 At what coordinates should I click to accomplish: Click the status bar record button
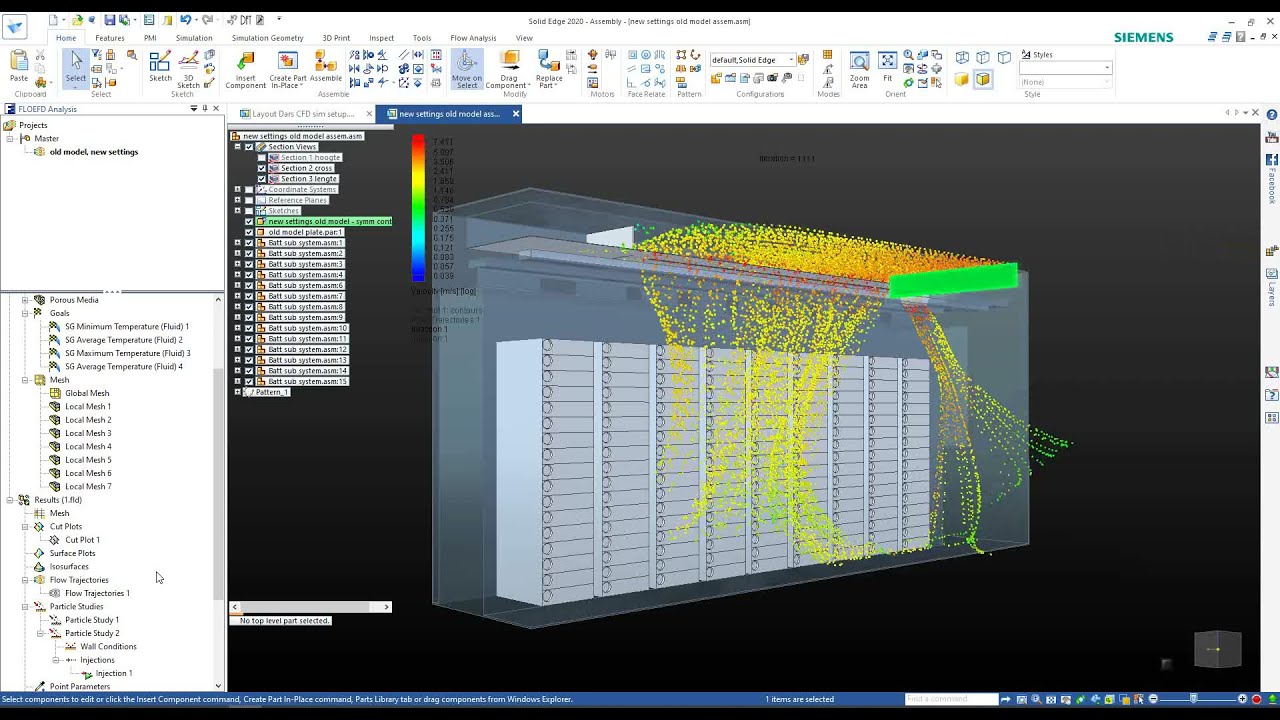[1257, 699]
